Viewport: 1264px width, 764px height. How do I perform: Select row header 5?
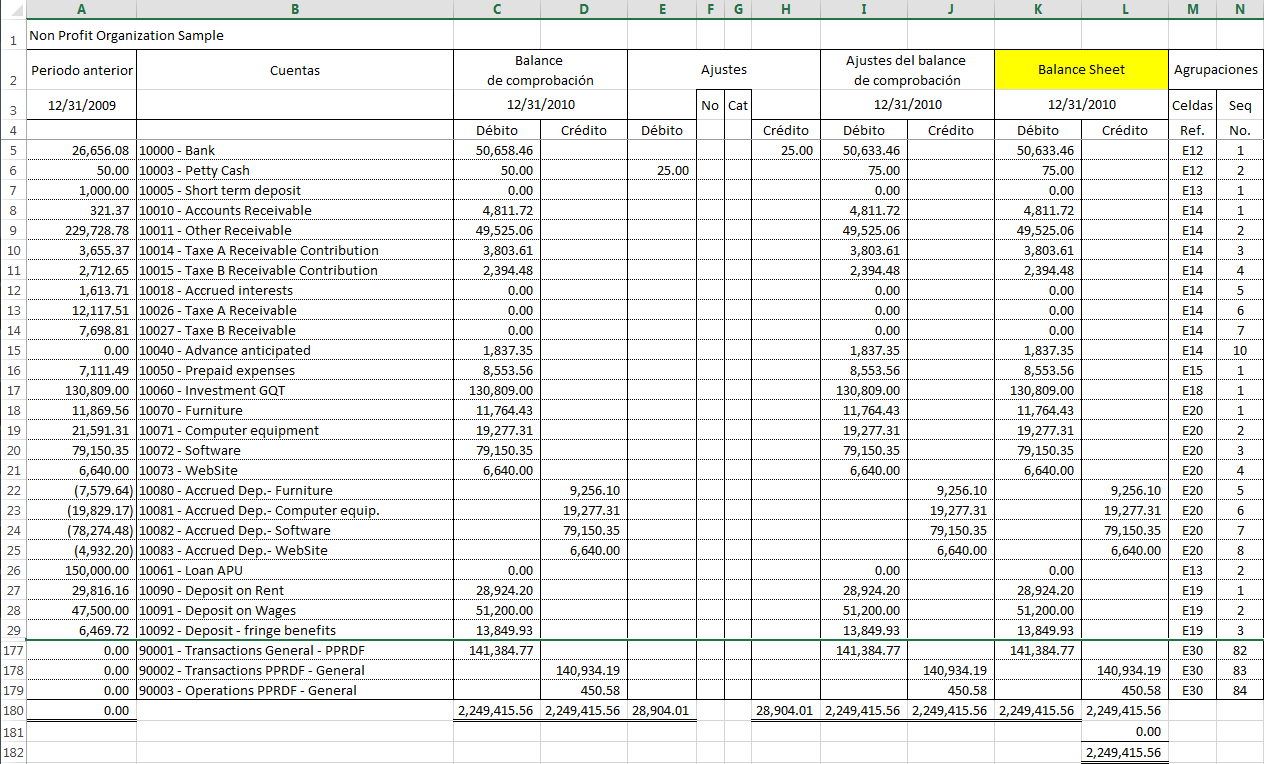pyautogui.click(x=13, y=150)
